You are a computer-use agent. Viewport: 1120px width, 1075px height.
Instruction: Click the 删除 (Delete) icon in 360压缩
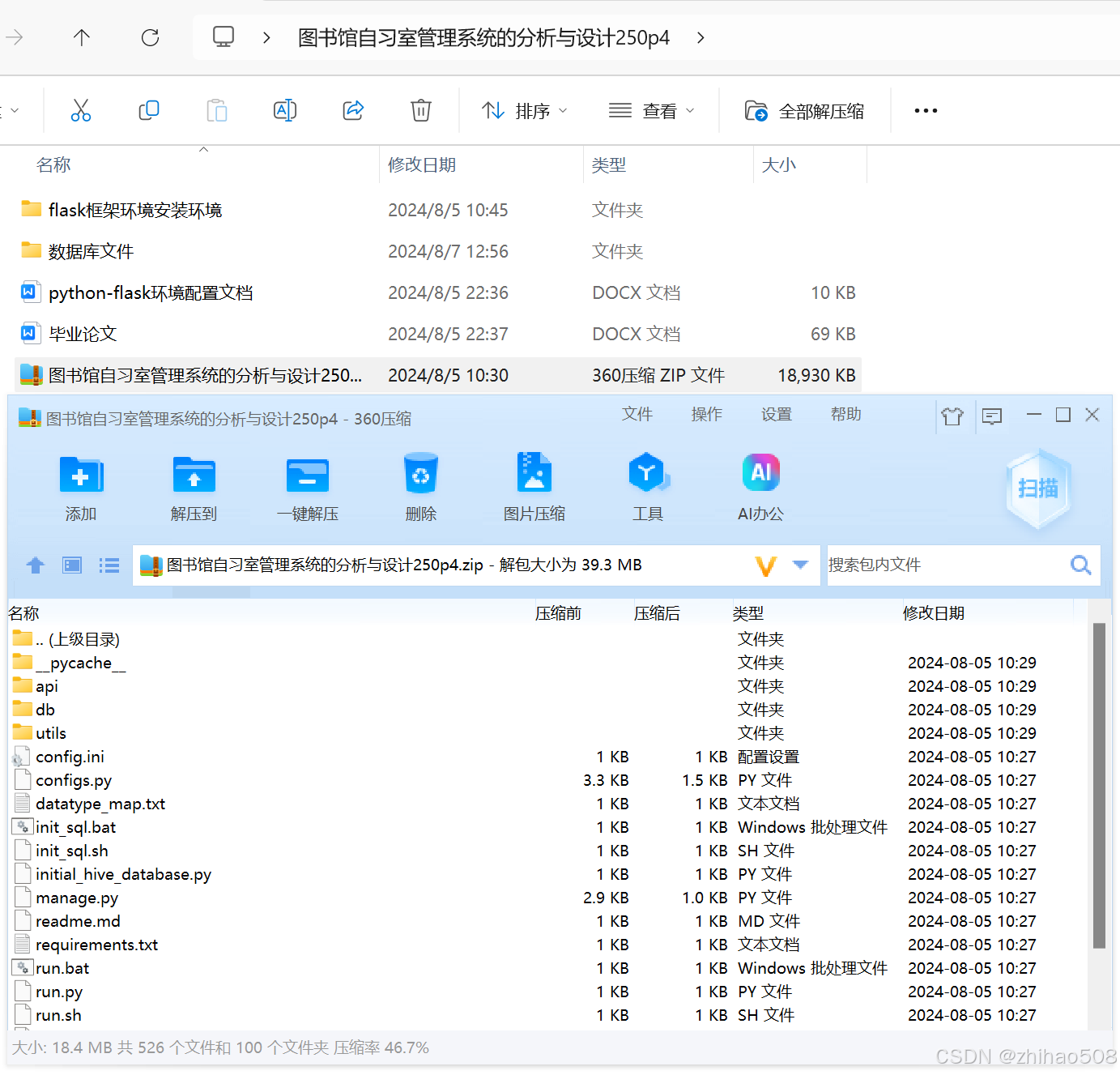[420, 486]
